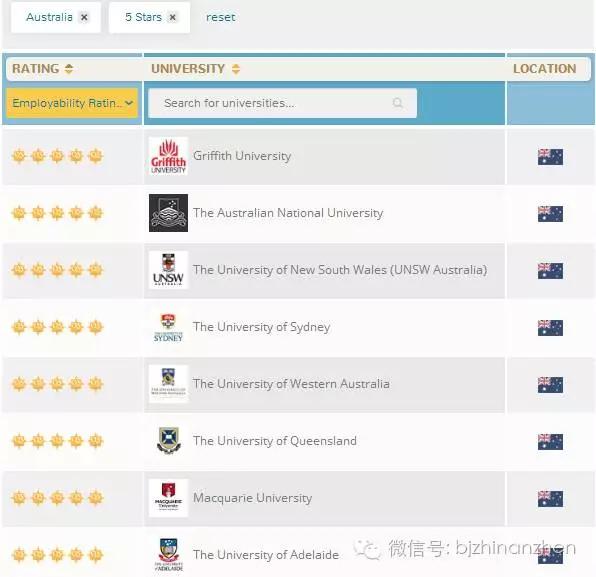Click the reset filters link

[220, 17]
